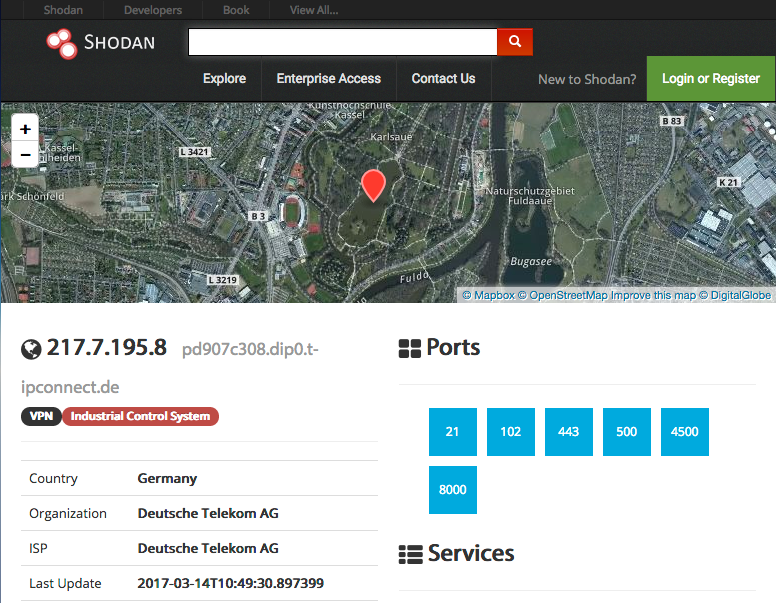Click the Bugasee lake label on map
The height and width of the screenshot is (603, 776).
(531, 261)
